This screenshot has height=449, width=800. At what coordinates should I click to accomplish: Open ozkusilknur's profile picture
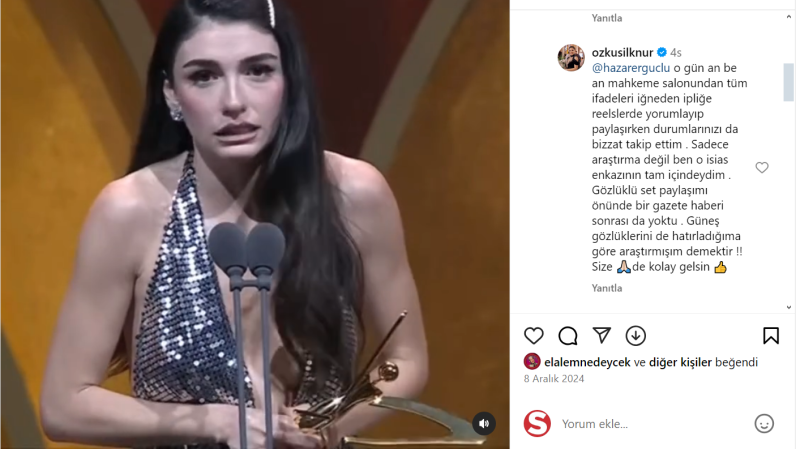(571, 57)
